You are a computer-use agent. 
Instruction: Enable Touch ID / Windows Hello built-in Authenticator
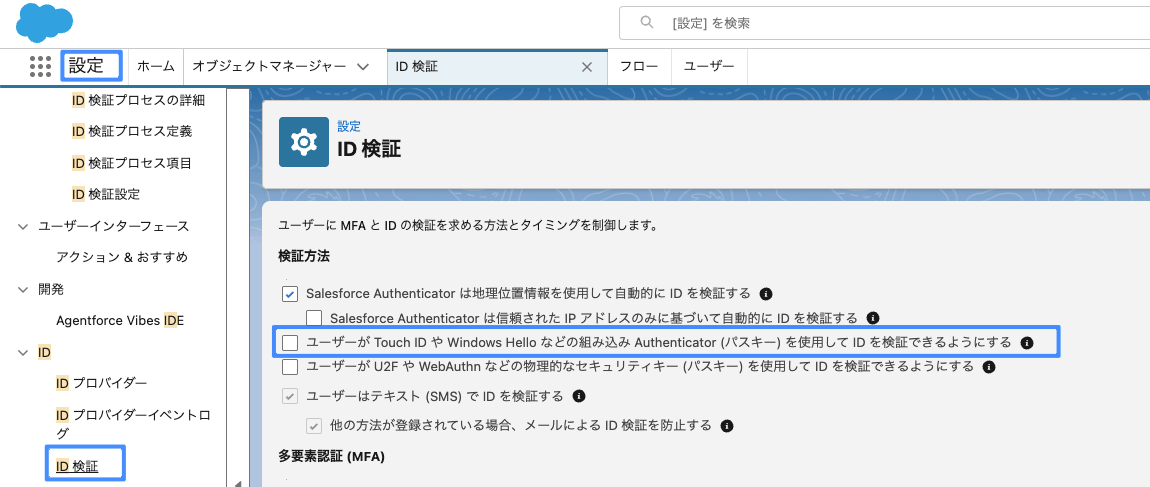point(290,343)
